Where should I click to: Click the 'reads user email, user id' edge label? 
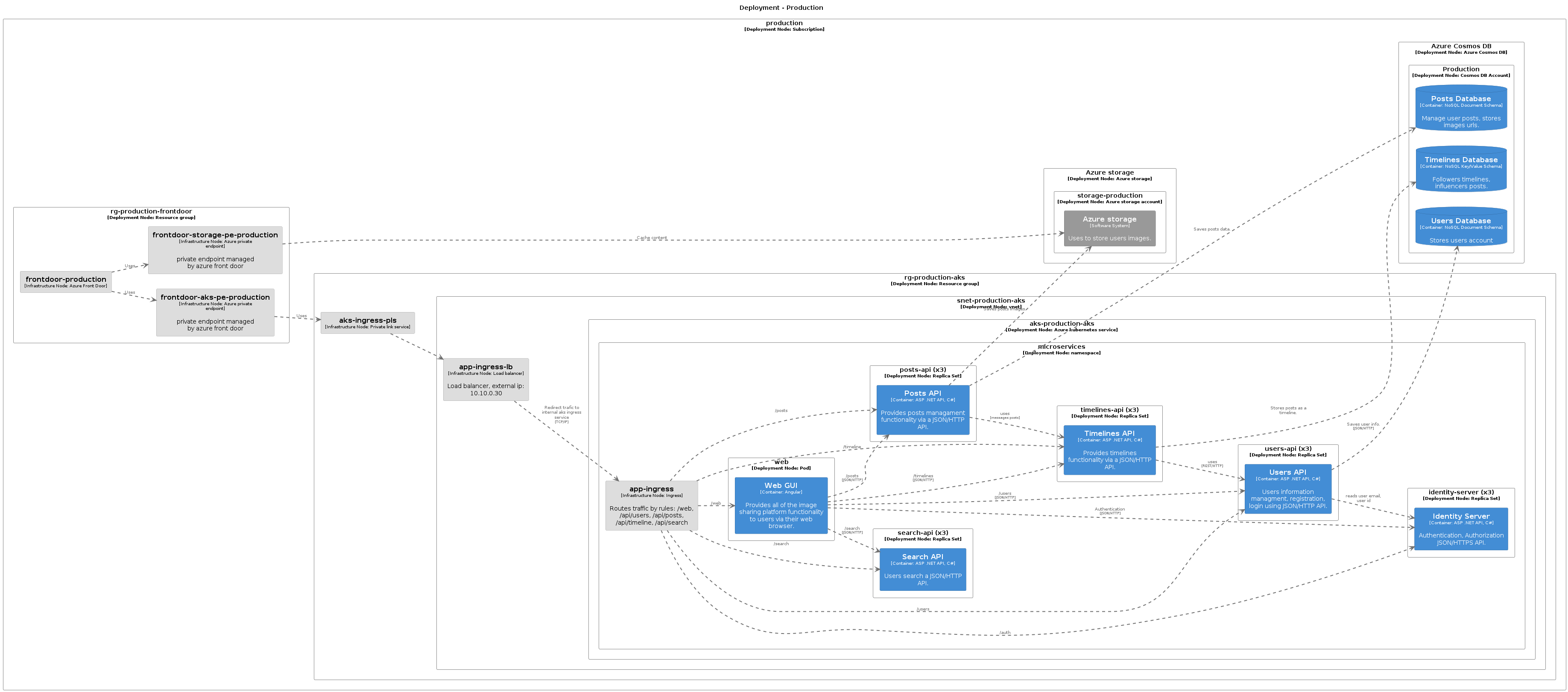[1363, 499]
